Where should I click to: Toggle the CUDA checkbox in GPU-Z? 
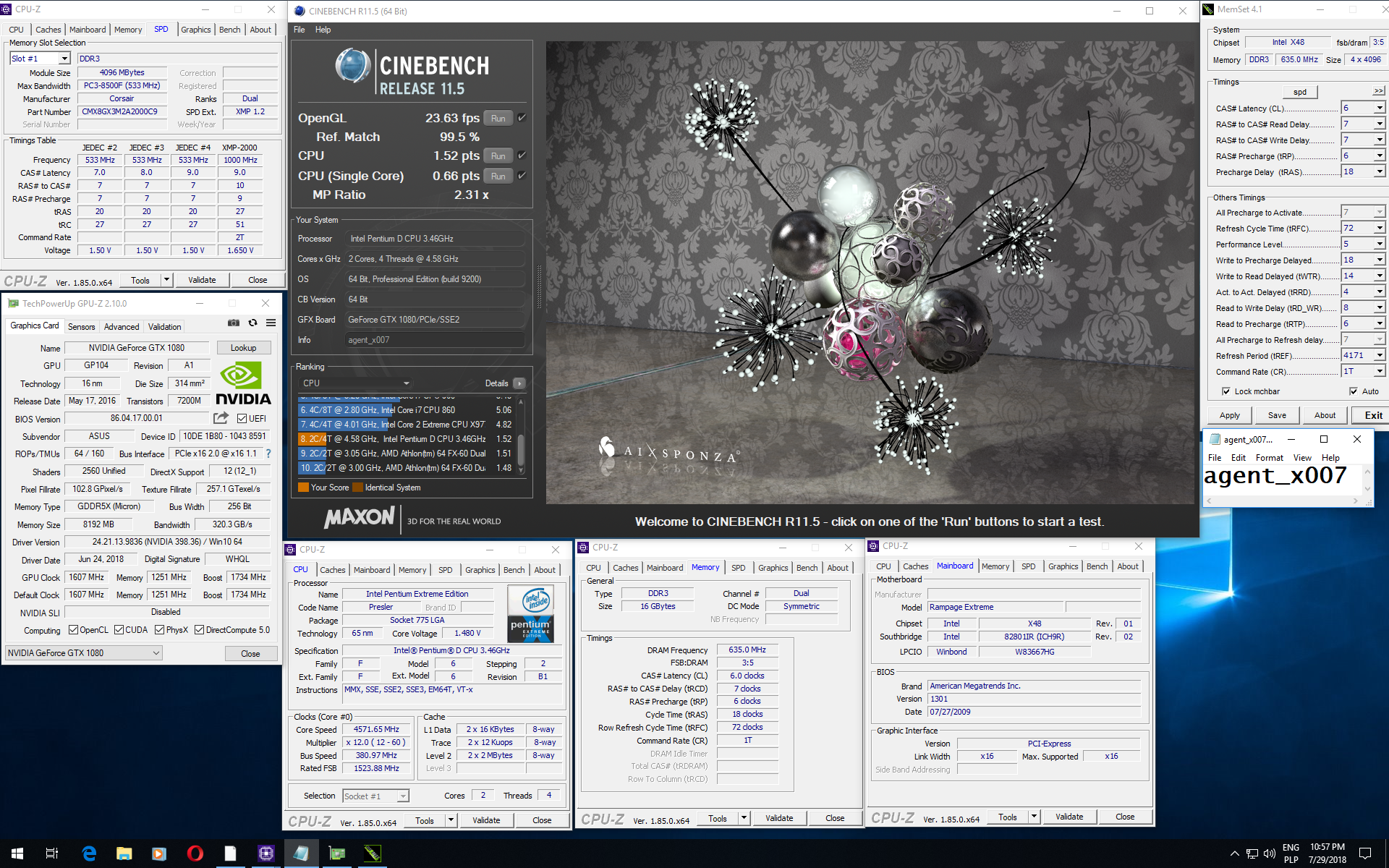pyautogui.click(x=119, y=630)
